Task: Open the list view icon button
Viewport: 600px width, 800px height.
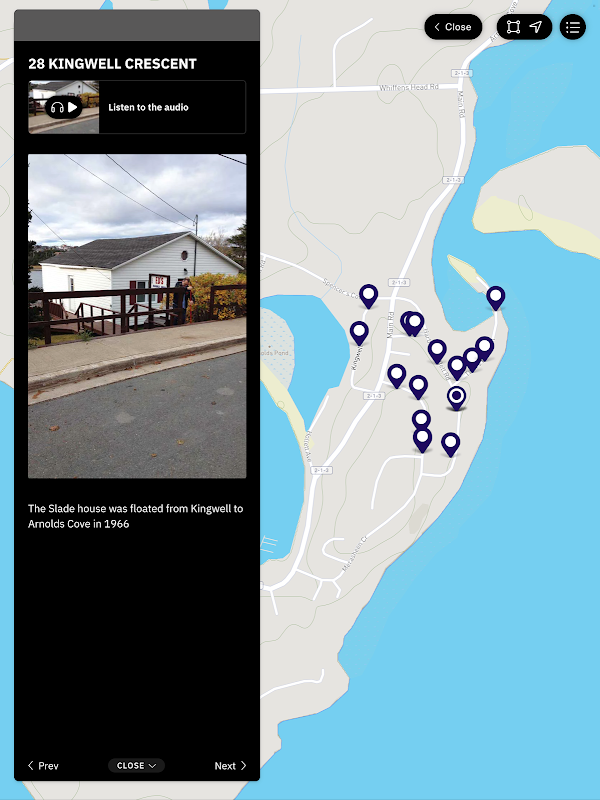Action: (x=572, y=27)
